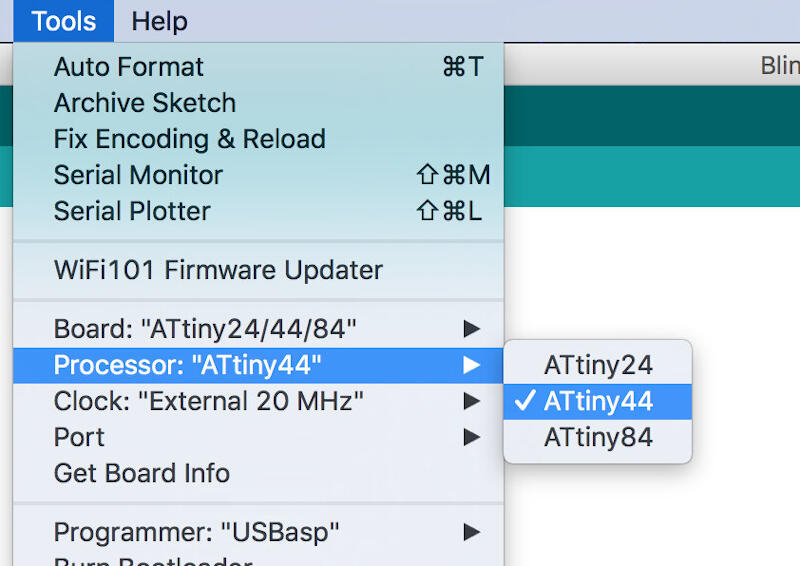Expand the Processor ATtiny44 submenu
The image size is (800, 566).
click(188, 365)
